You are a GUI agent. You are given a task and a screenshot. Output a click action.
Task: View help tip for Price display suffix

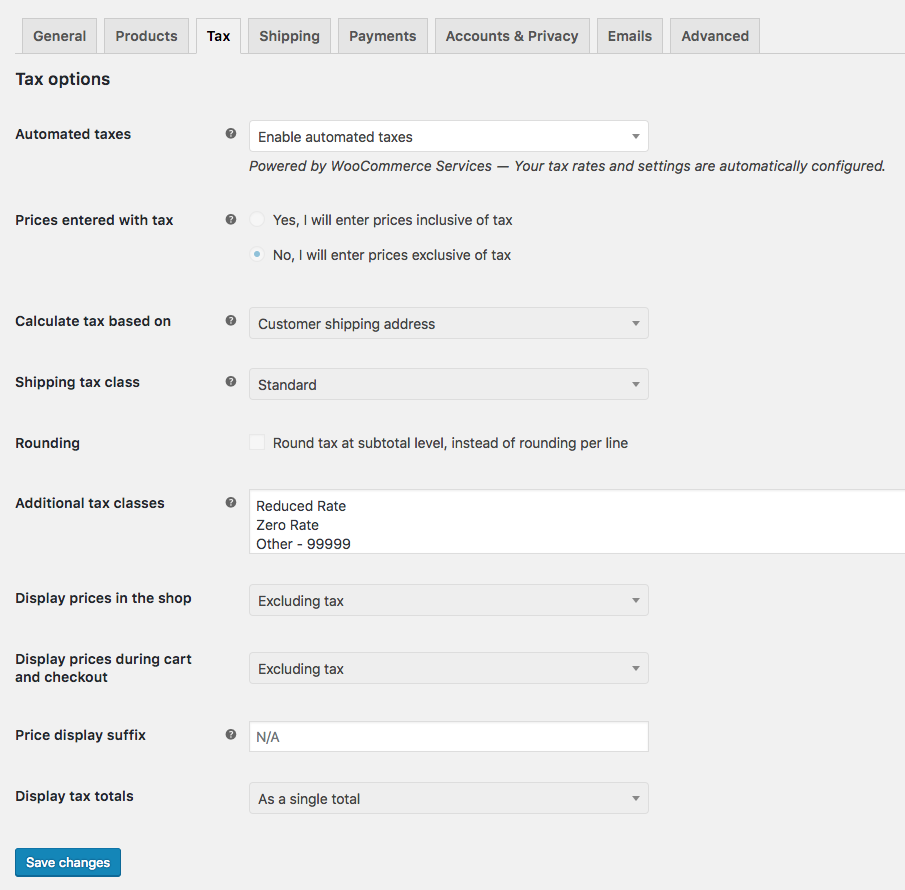pyautogui.click(x=231, y=734)
